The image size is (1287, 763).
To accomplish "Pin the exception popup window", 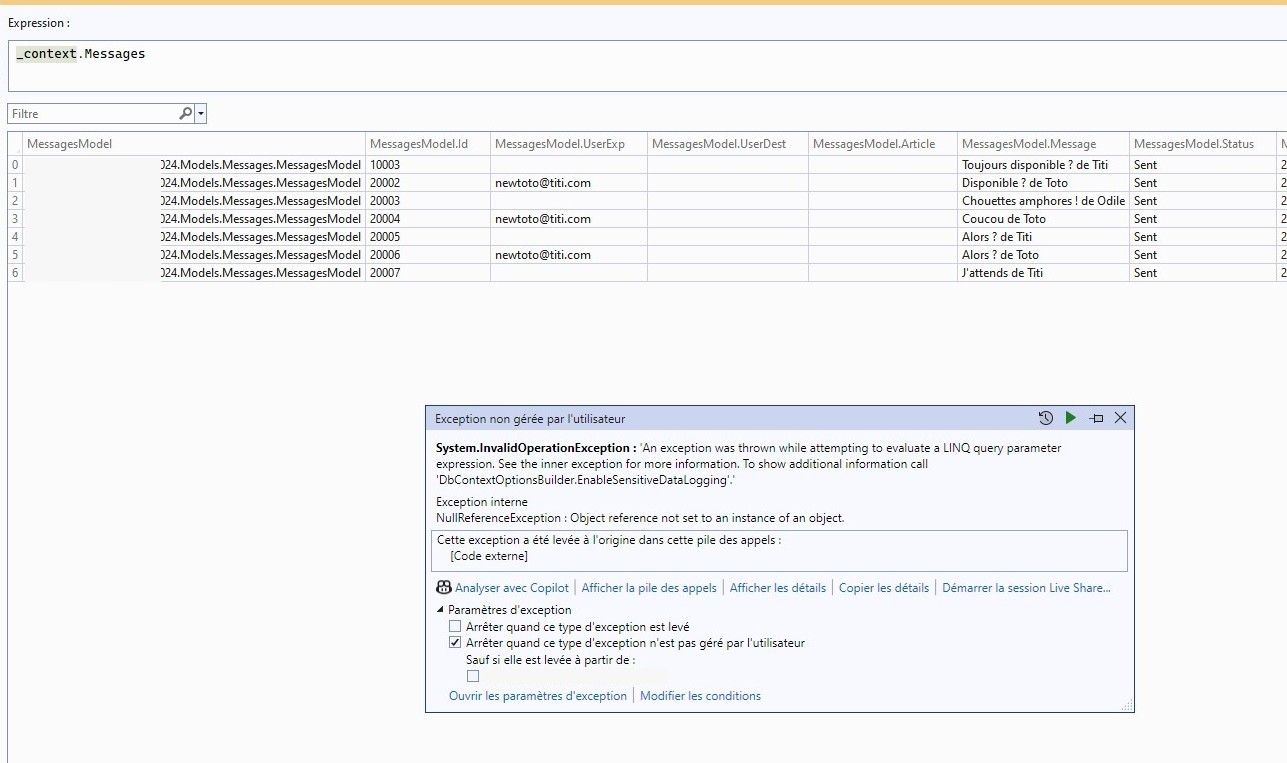I will point(1096,418).
